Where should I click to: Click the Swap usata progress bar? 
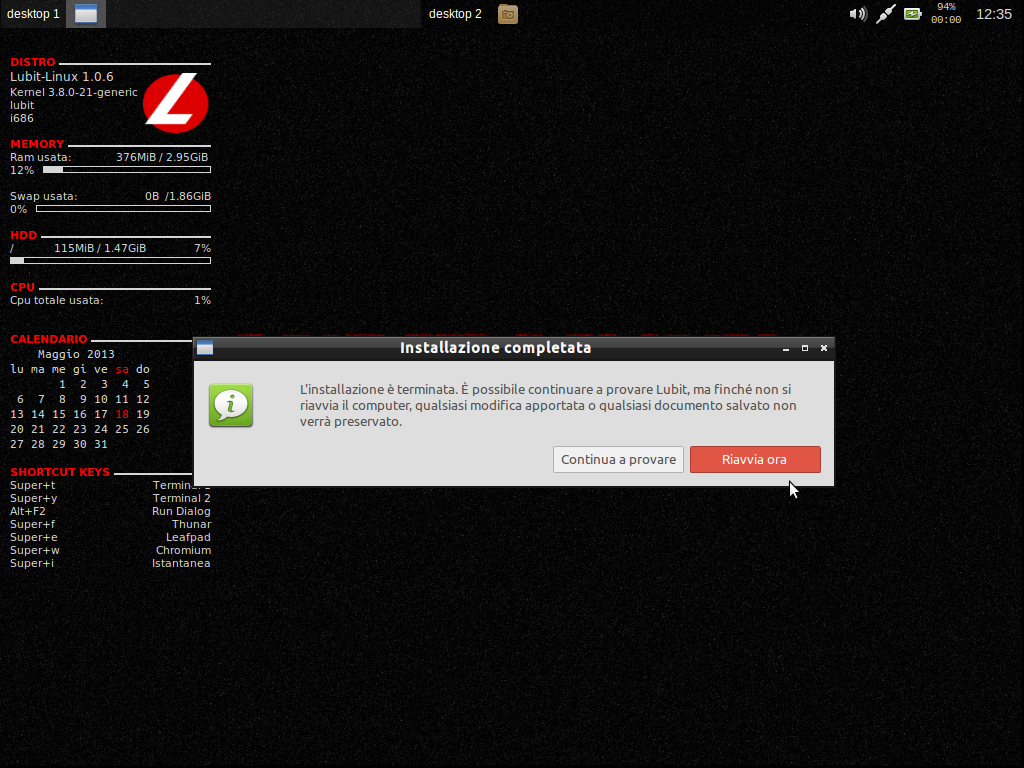click(x=125, y=208)
